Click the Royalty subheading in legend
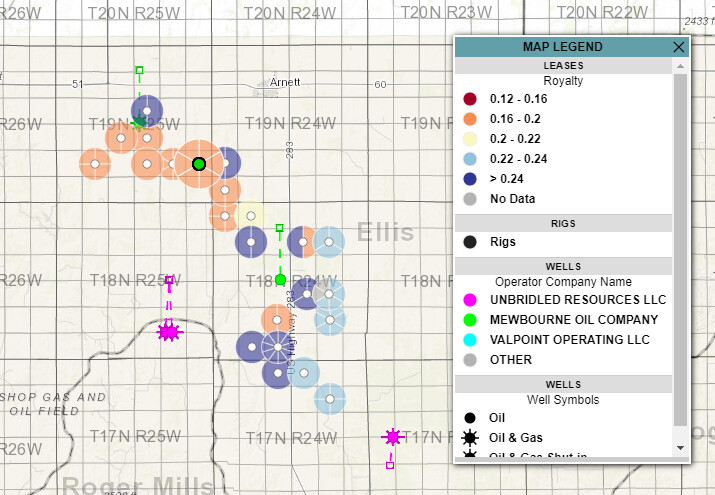 (x=563, y=81)
